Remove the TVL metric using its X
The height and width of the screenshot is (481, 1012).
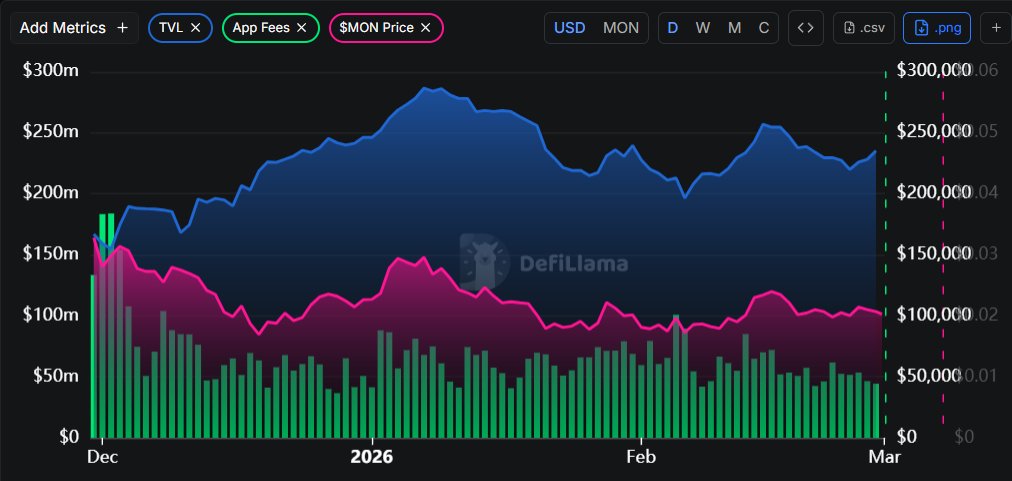(x=195, y=28)
